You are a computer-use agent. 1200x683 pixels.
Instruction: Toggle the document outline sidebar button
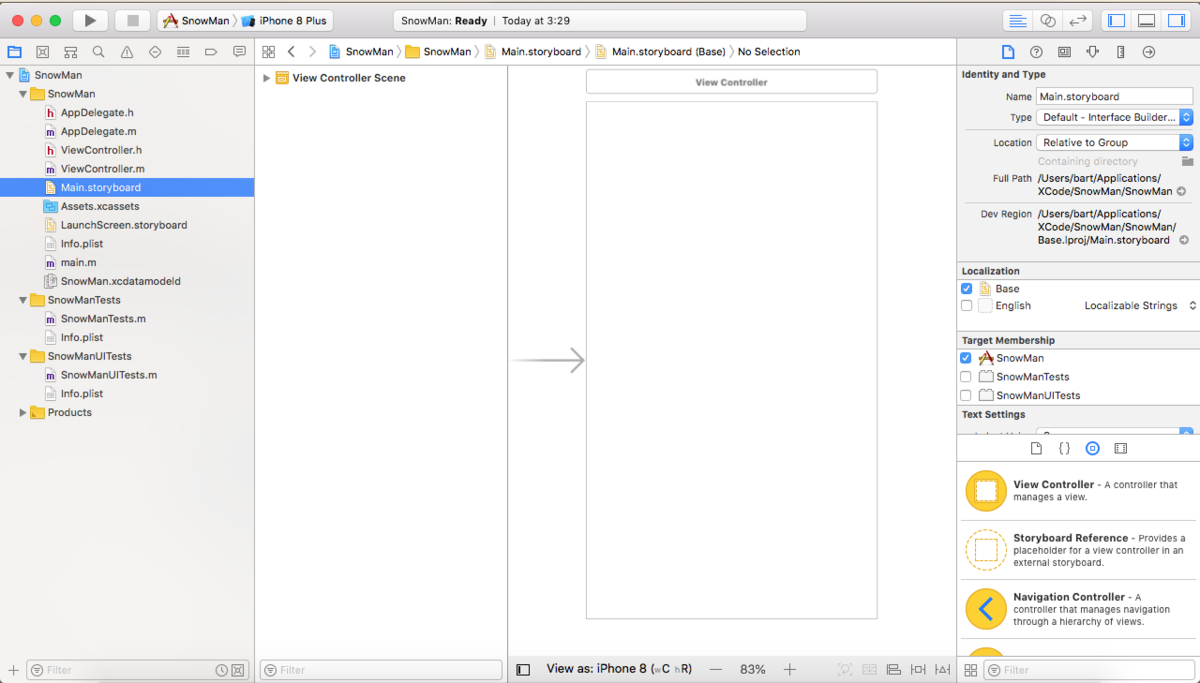pos(523,669)
